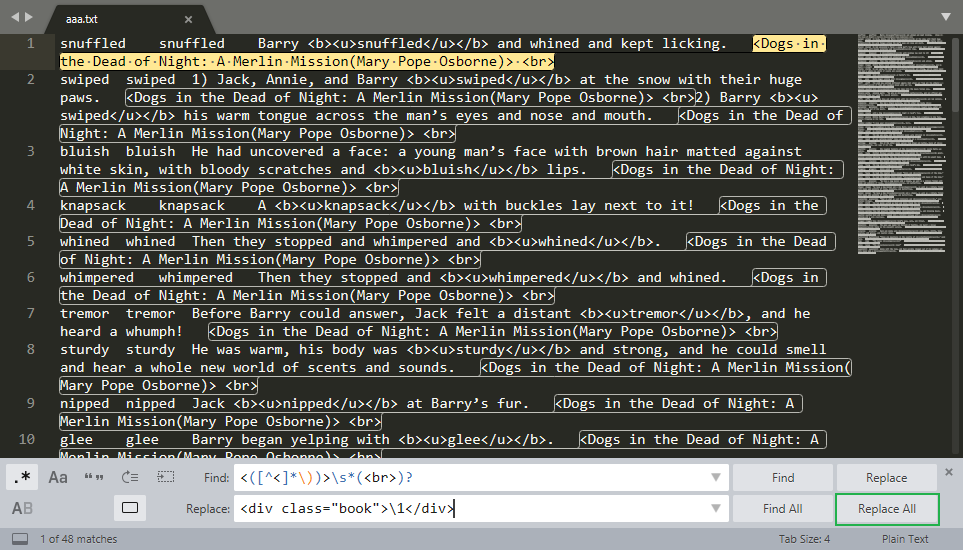Click line number 10 in gutter
The height and width of the screenshot is (550, 963).
click(x=26, y=439)
